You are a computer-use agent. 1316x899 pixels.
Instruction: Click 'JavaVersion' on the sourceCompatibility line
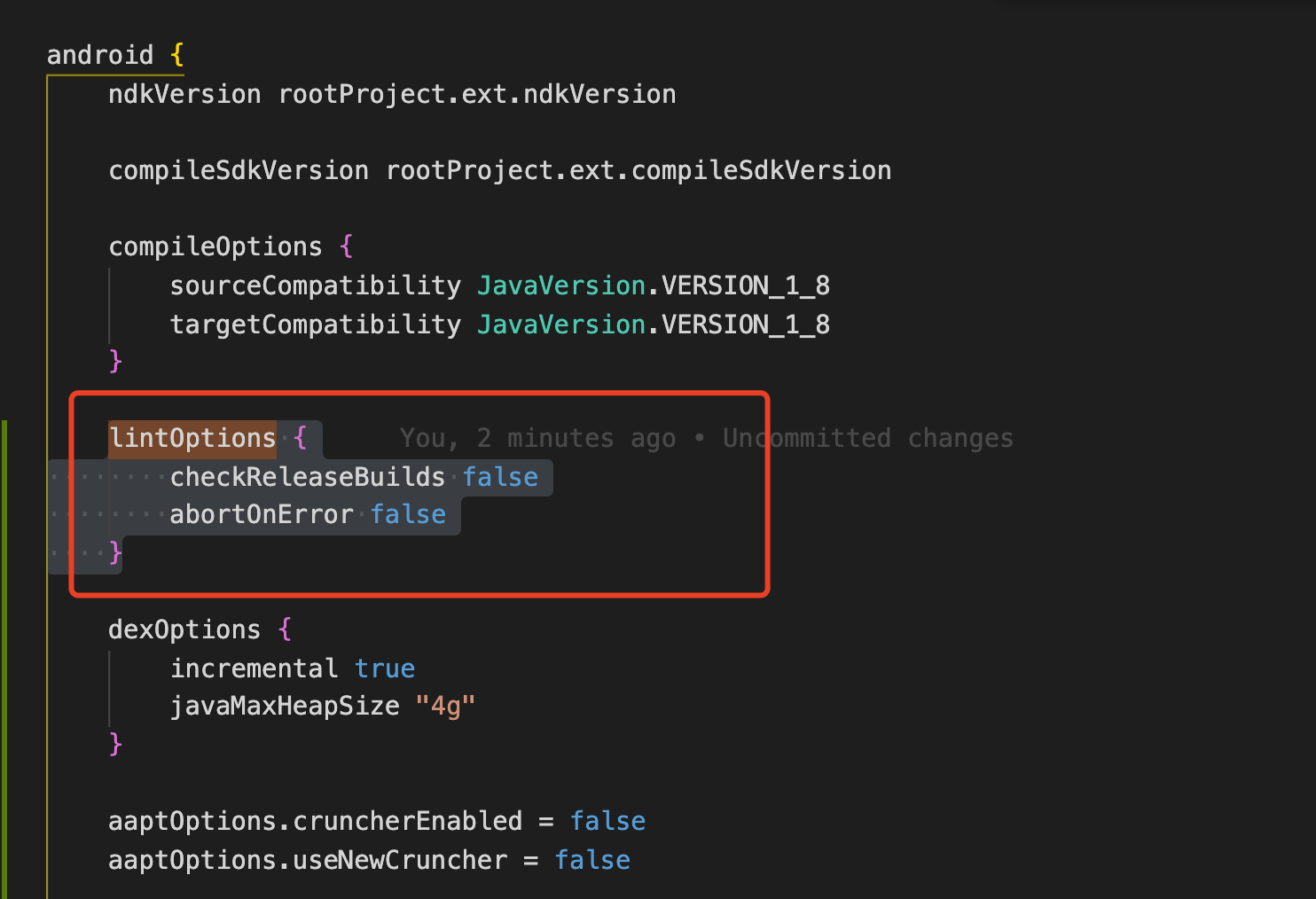[561, 285]
